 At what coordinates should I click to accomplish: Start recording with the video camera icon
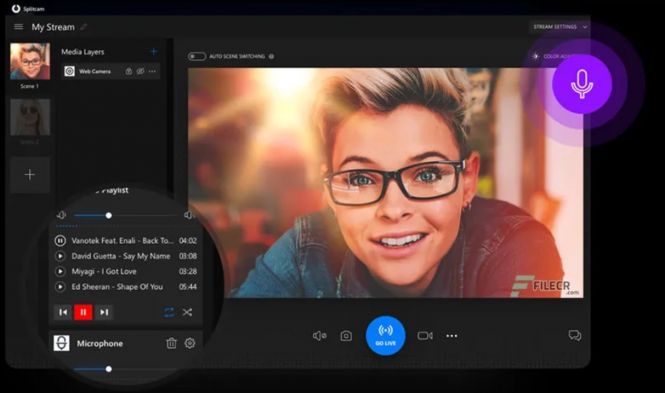tap(425, 336)
